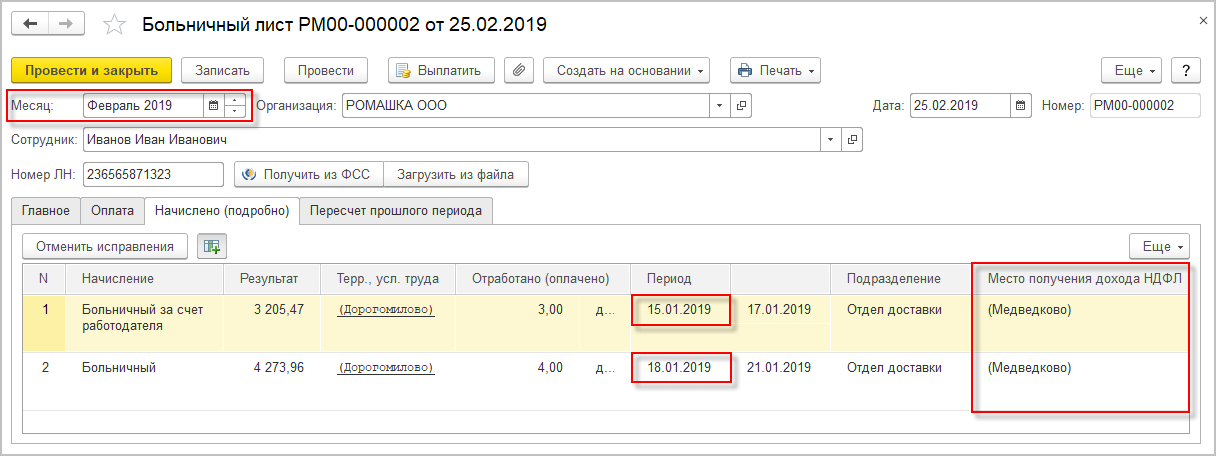Mark document as favorite with star
The width and height of the screenshot is (1216, 456).
115,23
